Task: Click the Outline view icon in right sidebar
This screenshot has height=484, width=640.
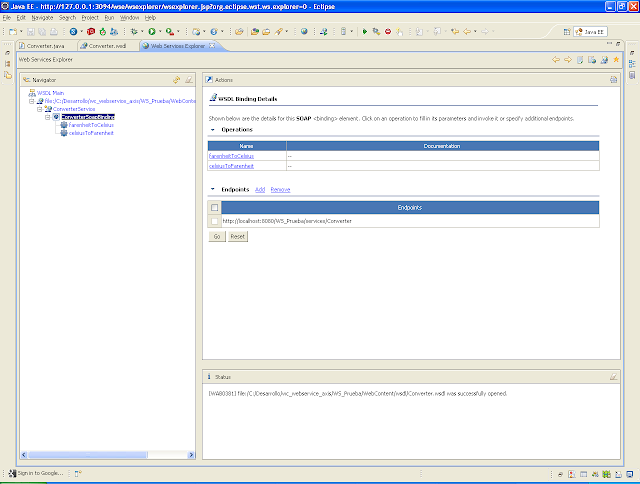Action: 632,64
